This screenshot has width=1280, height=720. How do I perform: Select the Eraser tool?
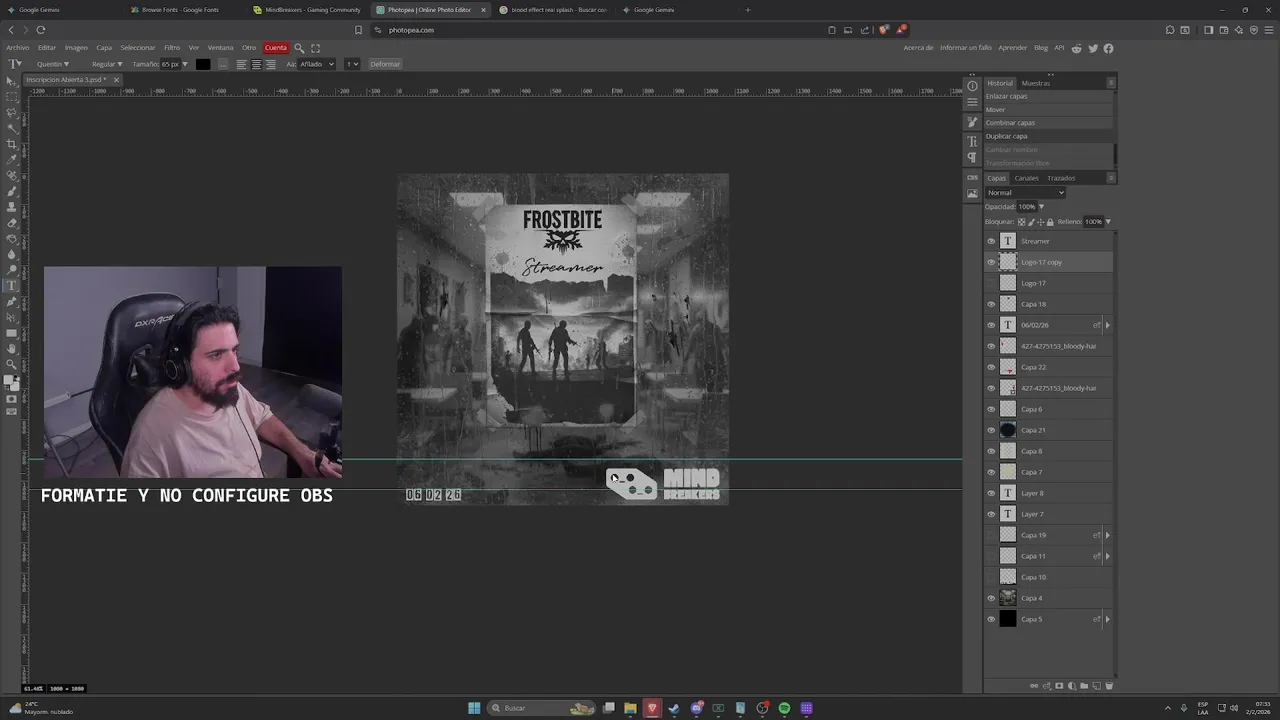click(12, 223)
